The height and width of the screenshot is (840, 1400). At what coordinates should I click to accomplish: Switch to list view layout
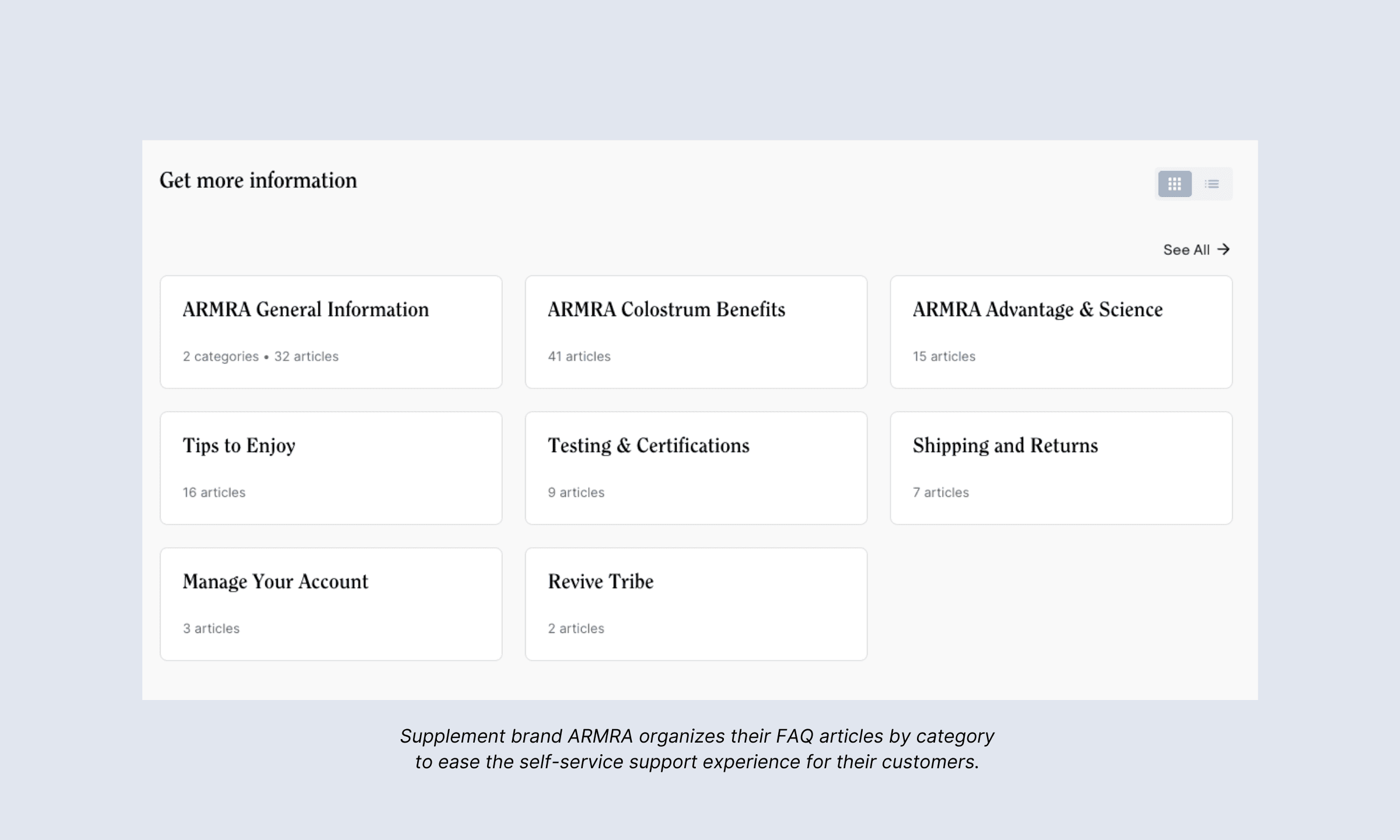[x=1212, y=184]
